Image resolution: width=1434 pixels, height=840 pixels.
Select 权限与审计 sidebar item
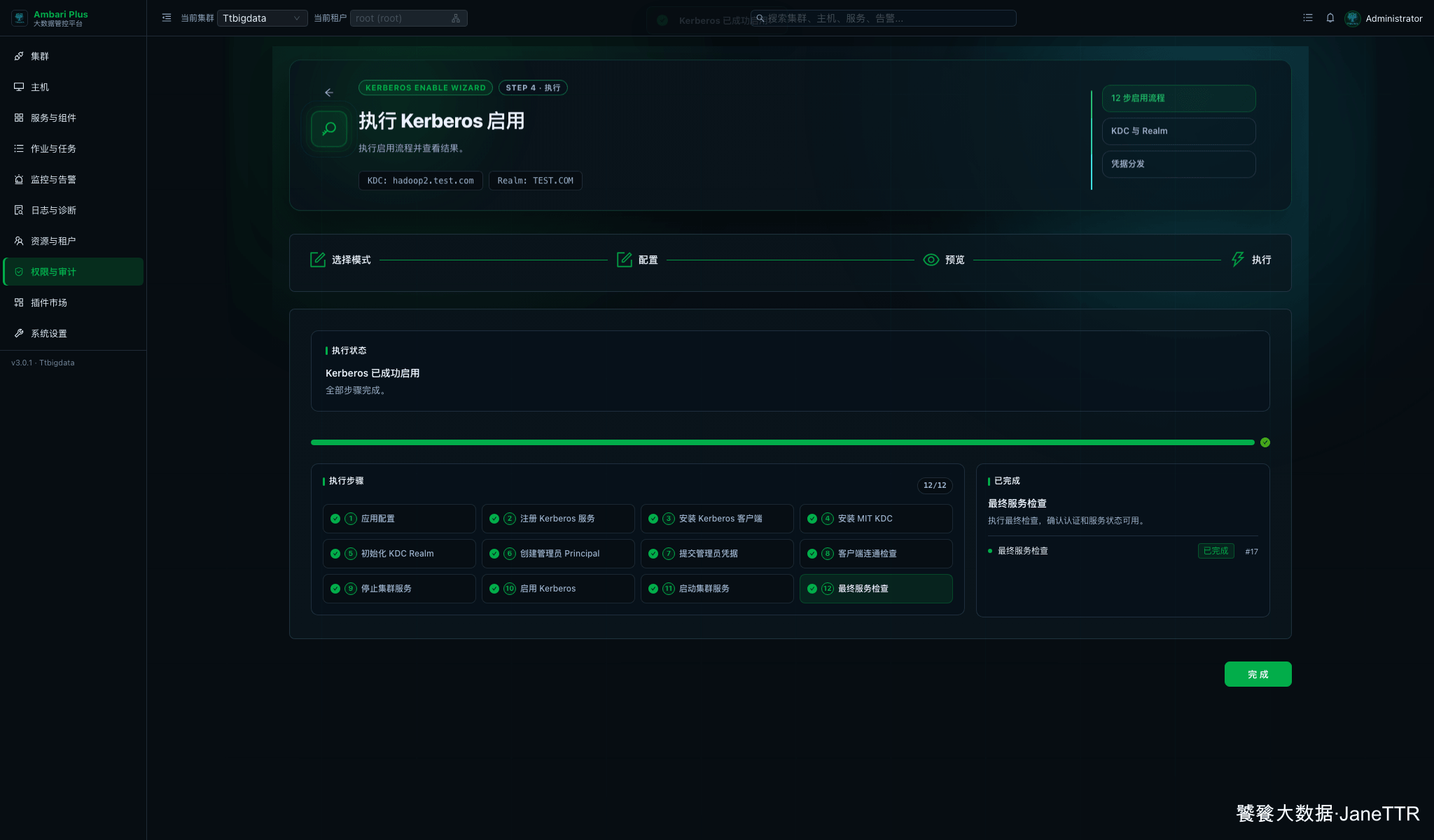(73, 272)
